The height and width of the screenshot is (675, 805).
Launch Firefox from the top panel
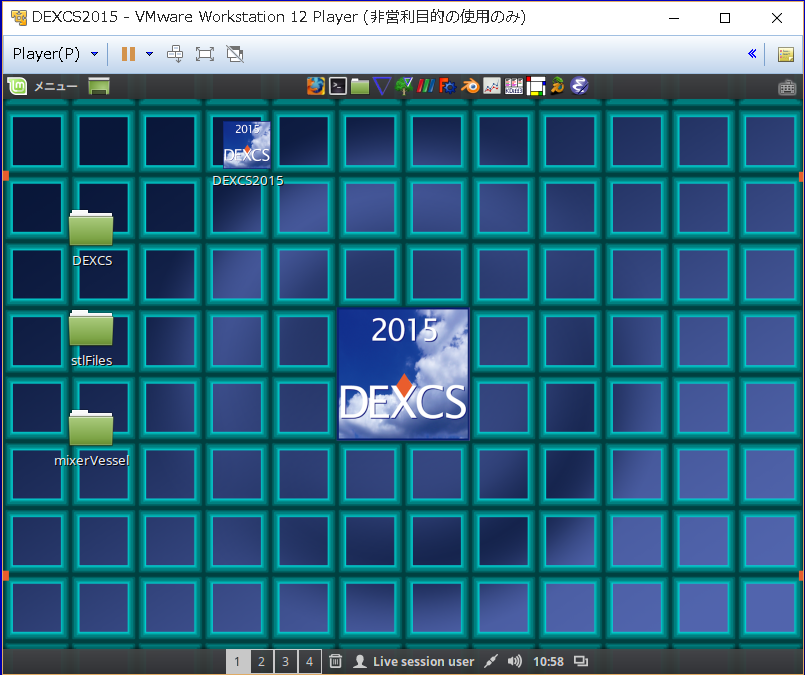pyautogui.click(x=315, y=86)
